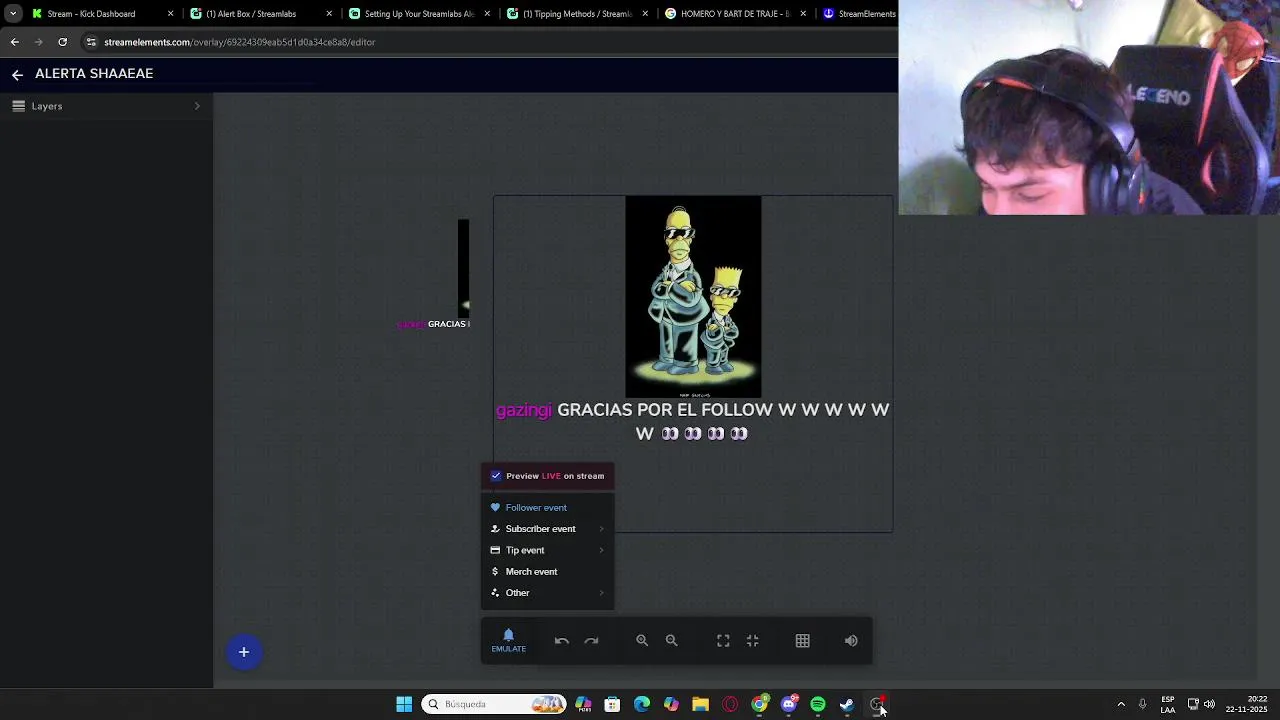Click the browser forward button
Screen dimensions: 1280x720
click(x=38, y=42)
